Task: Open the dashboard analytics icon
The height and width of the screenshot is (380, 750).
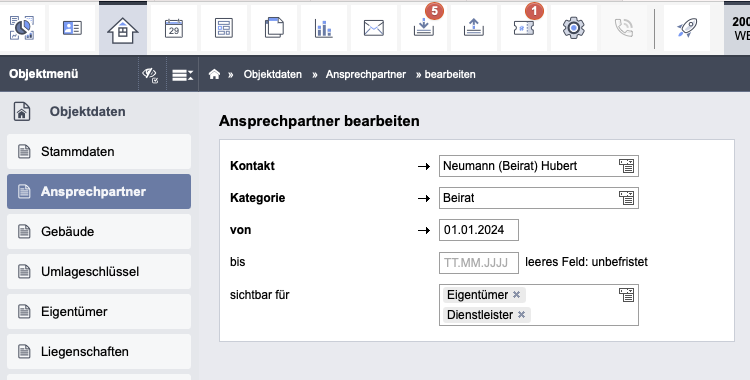Action: click(x=22, y=28)
